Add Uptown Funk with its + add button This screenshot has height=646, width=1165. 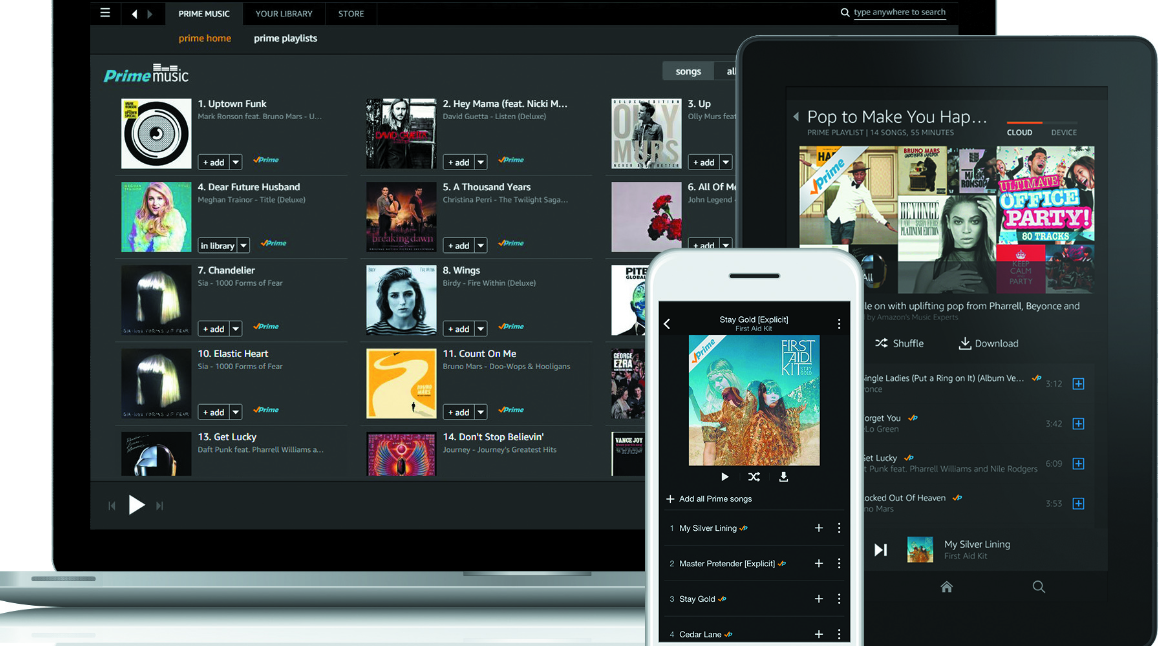coord(213,162)
